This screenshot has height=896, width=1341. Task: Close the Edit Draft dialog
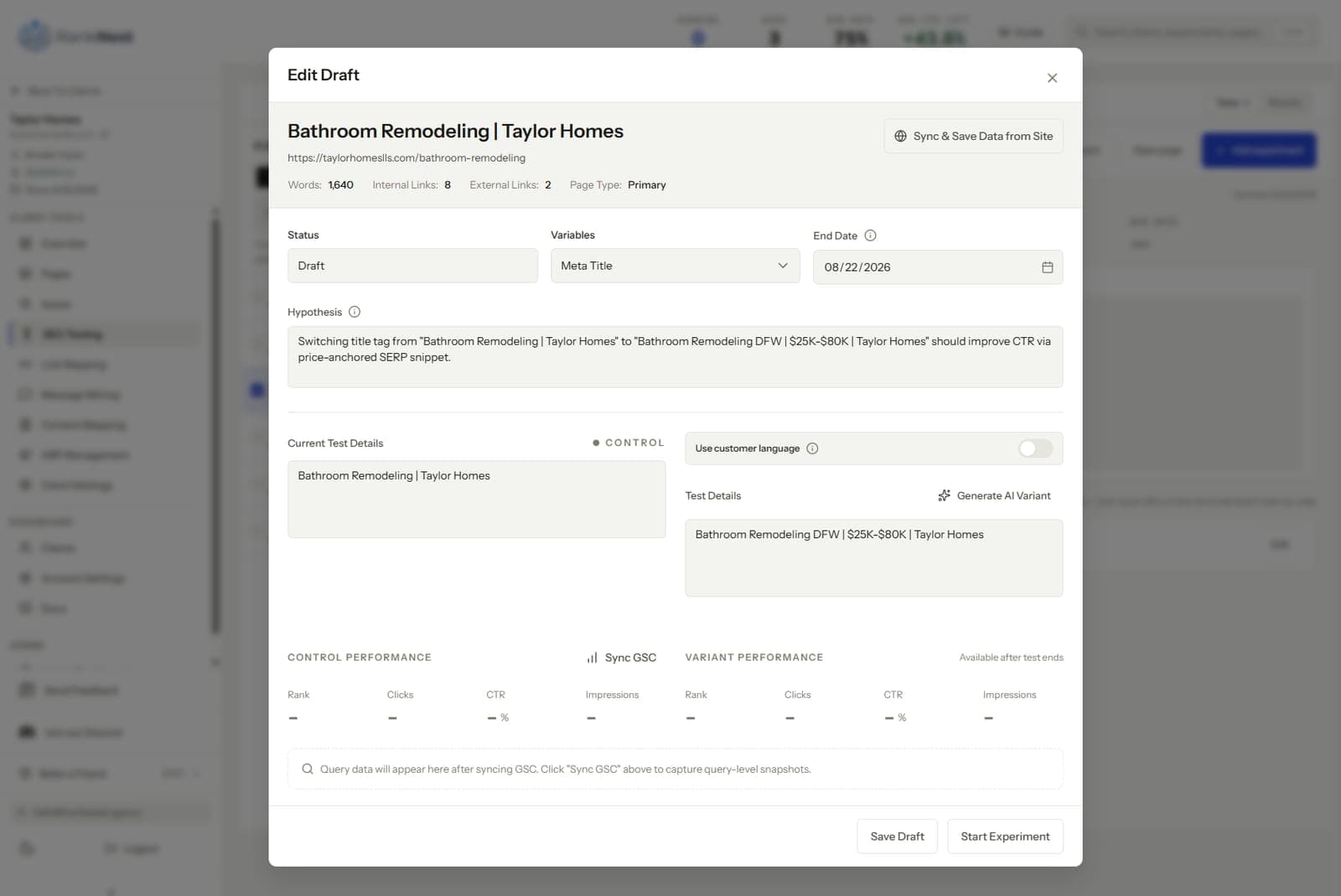[x=1052, y=78]
